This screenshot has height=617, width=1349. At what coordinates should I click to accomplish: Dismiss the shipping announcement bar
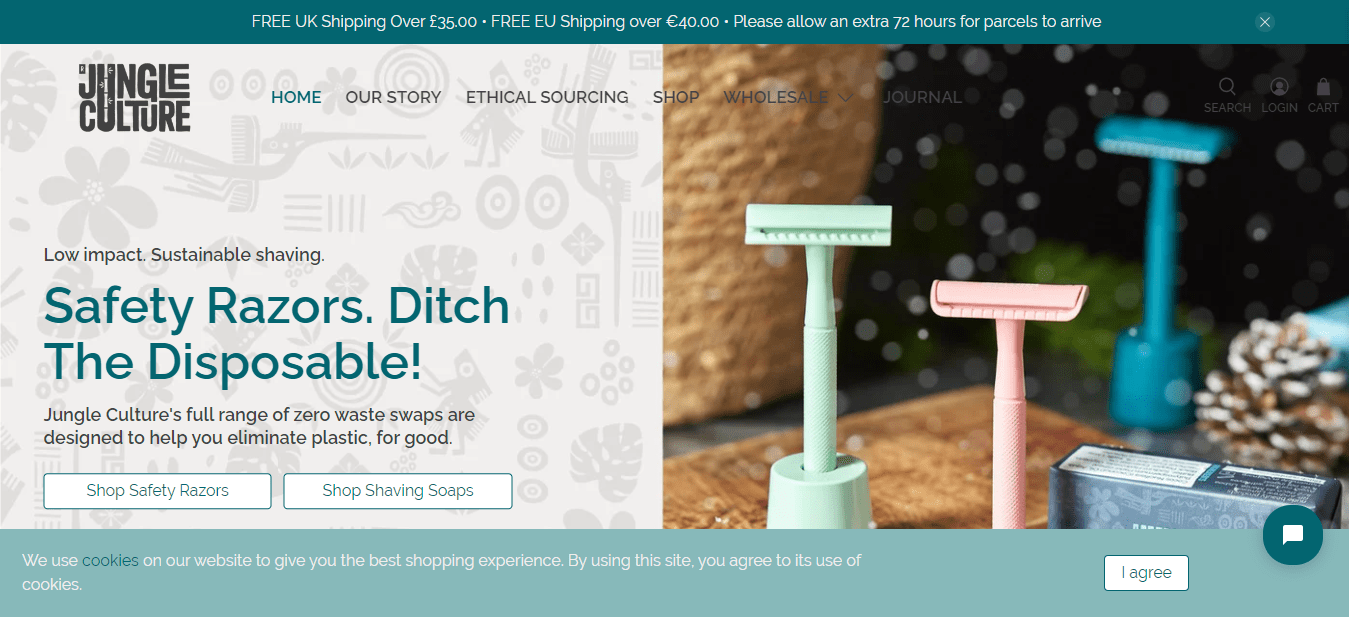point(1265,22)
